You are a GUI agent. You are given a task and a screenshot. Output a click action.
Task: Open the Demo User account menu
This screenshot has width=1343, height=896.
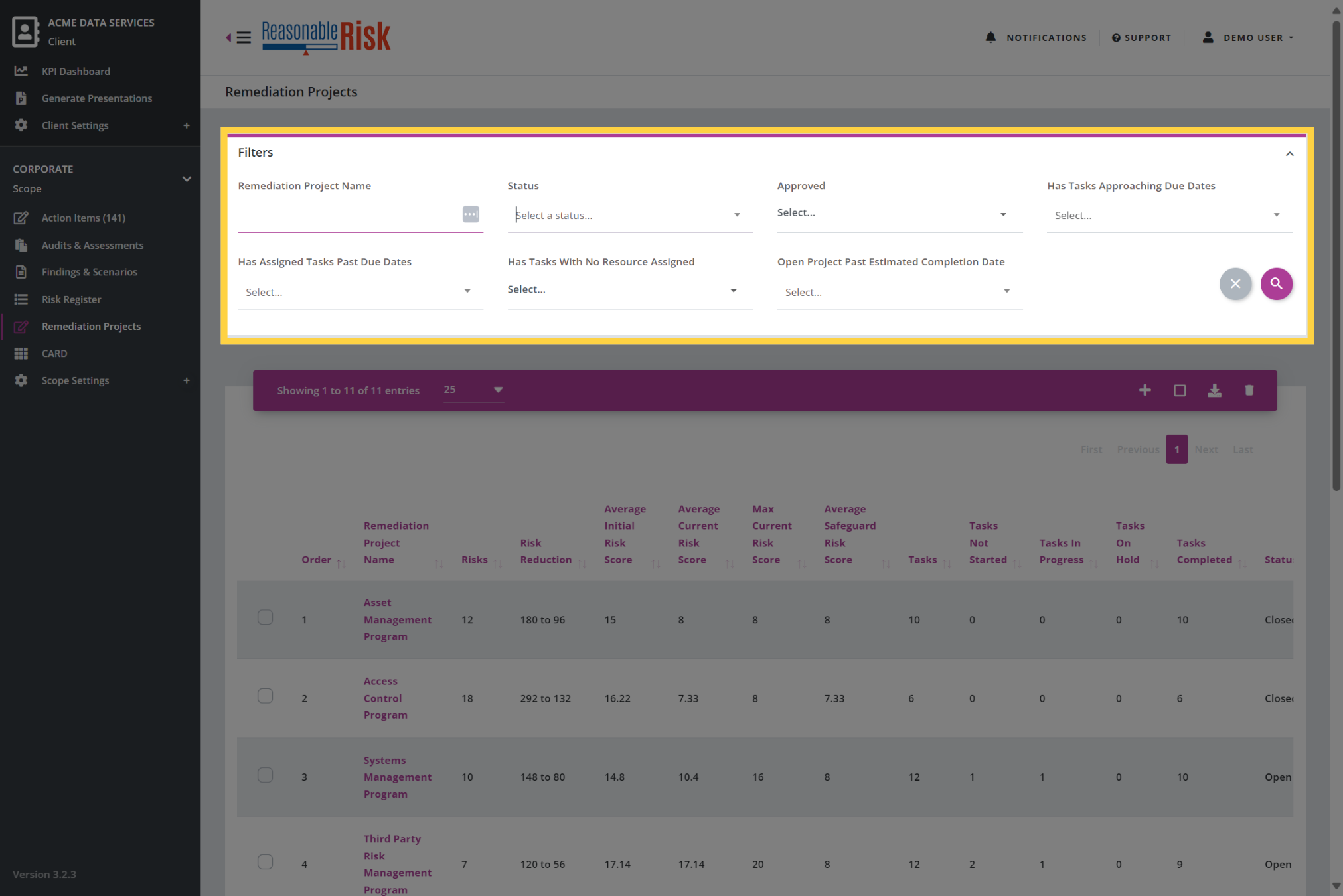tap(1248, 38)
